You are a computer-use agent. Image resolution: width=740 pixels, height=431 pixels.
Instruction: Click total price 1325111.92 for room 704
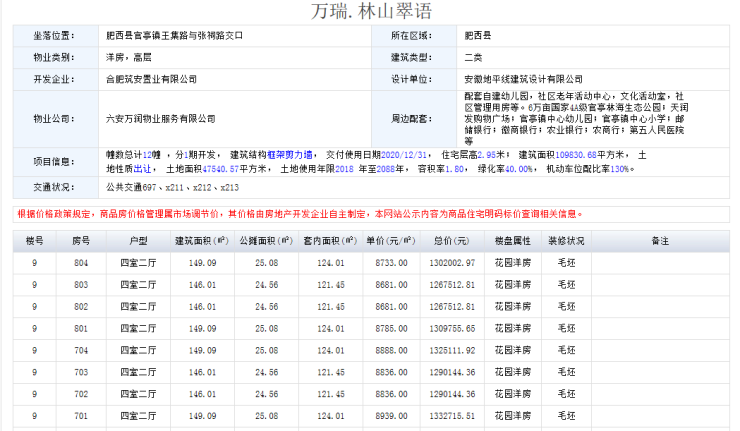click(x=452, y=350)
